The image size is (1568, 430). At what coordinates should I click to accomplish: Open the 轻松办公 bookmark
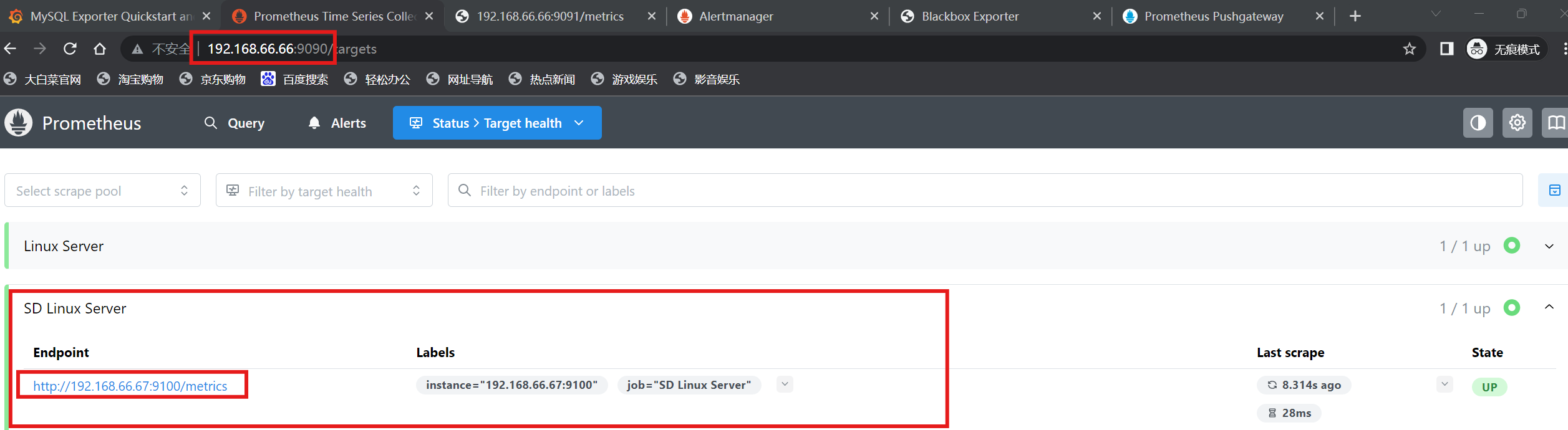coord(377,79)
